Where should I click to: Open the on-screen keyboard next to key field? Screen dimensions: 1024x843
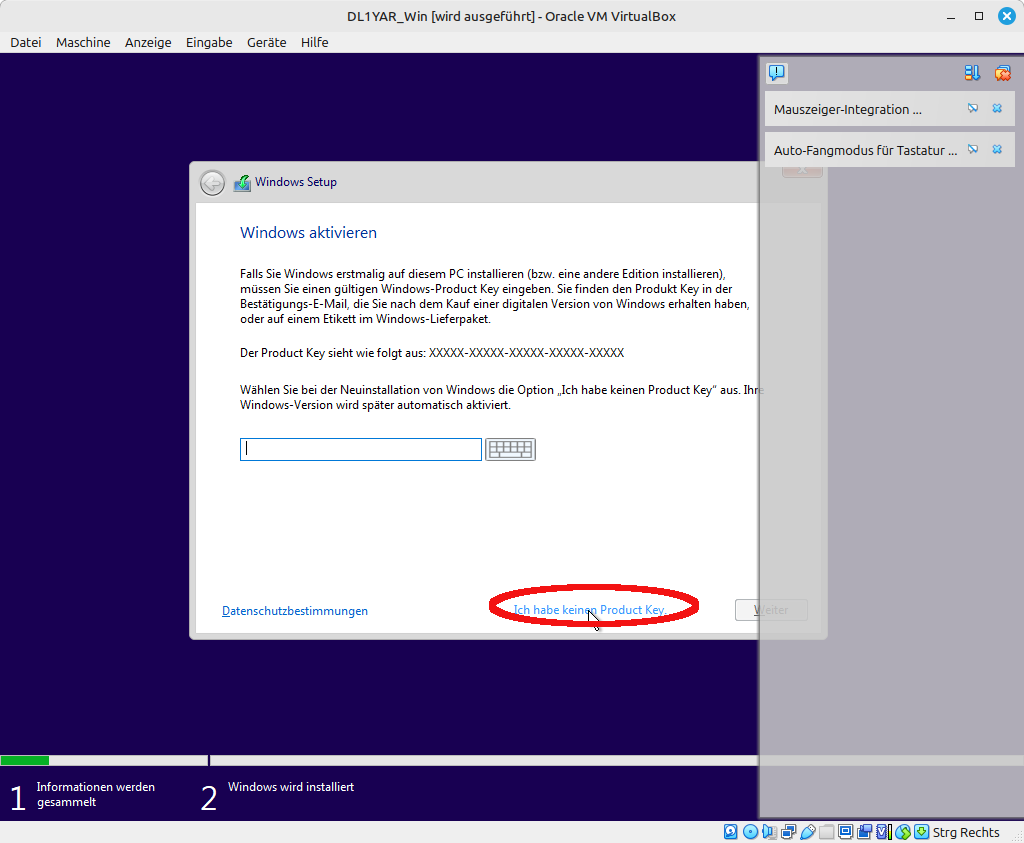click(510, 450)
